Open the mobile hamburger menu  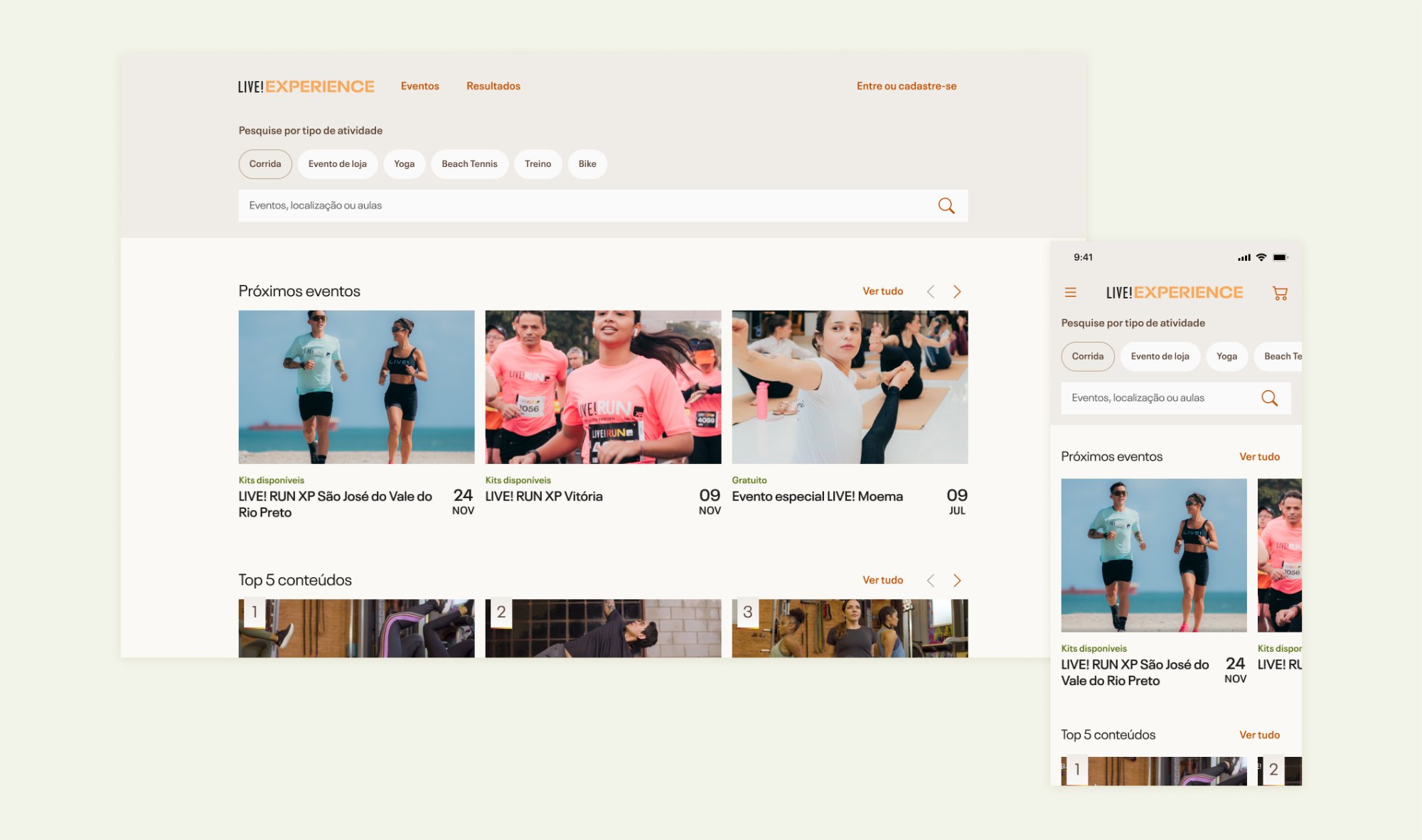[x=1070, y=292]
